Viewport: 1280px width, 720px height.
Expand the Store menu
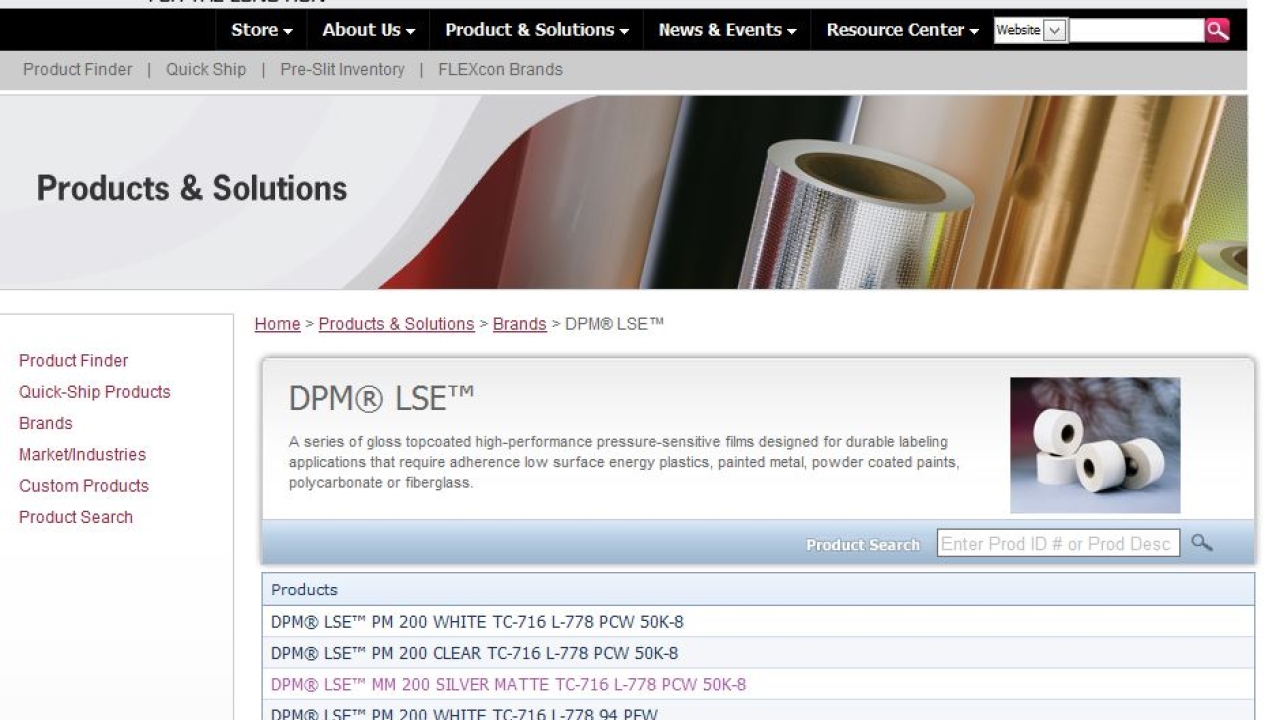(262, 30)
